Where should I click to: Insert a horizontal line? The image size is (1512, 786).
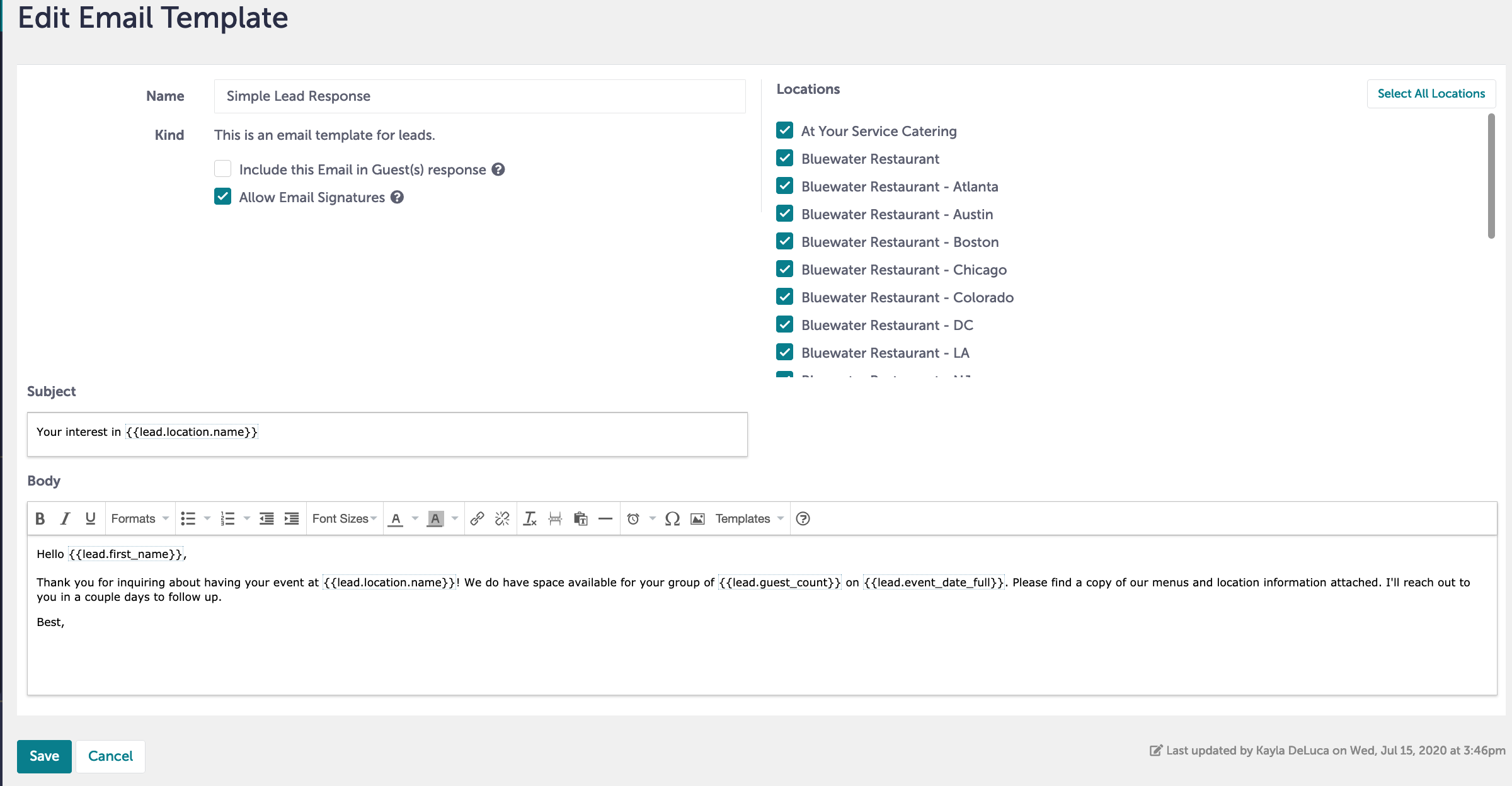(x=605, y=518)
